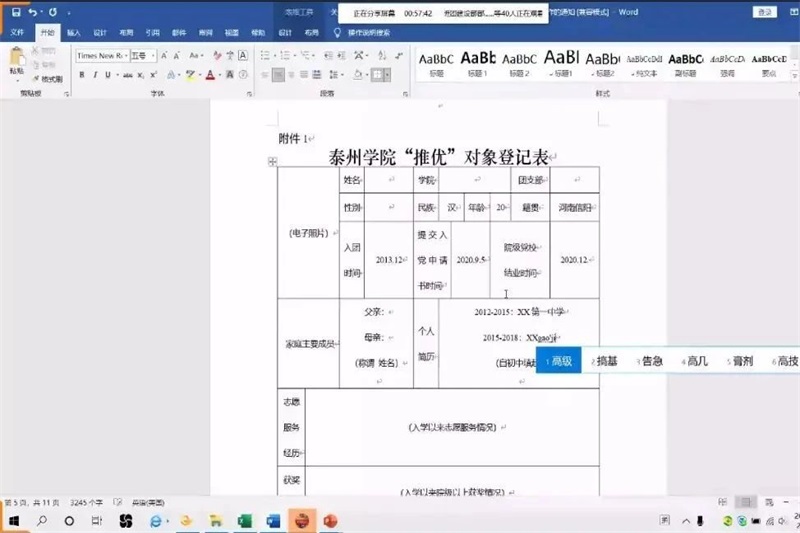The height and width of the screenshot is (533, 800).
Task: Apply text highlight color pen
Action: point(190,75)
